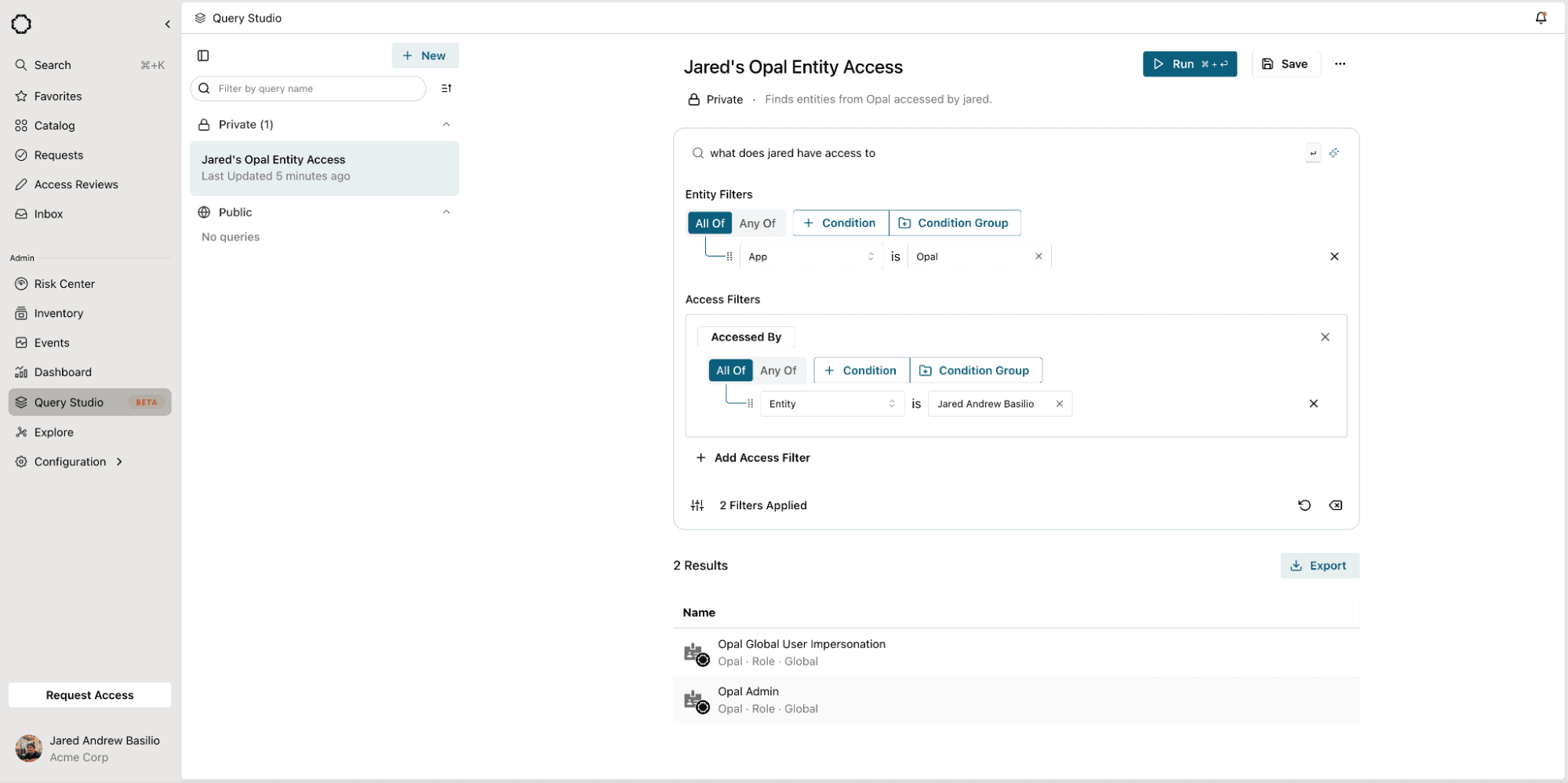This screenshot has width=1568, height=783.
Task: Click the drag handle of Entity condition
Action: (x=751, y=404)
